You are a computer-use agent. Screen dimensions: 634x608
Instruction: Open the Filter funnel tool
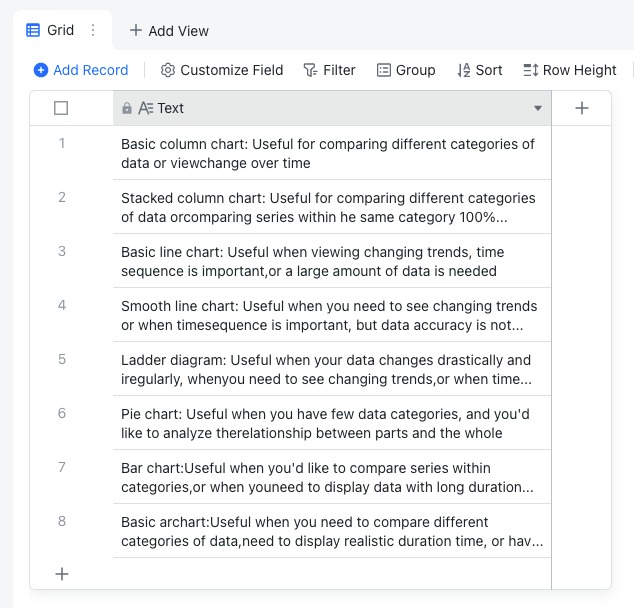[x=311, y=70]
